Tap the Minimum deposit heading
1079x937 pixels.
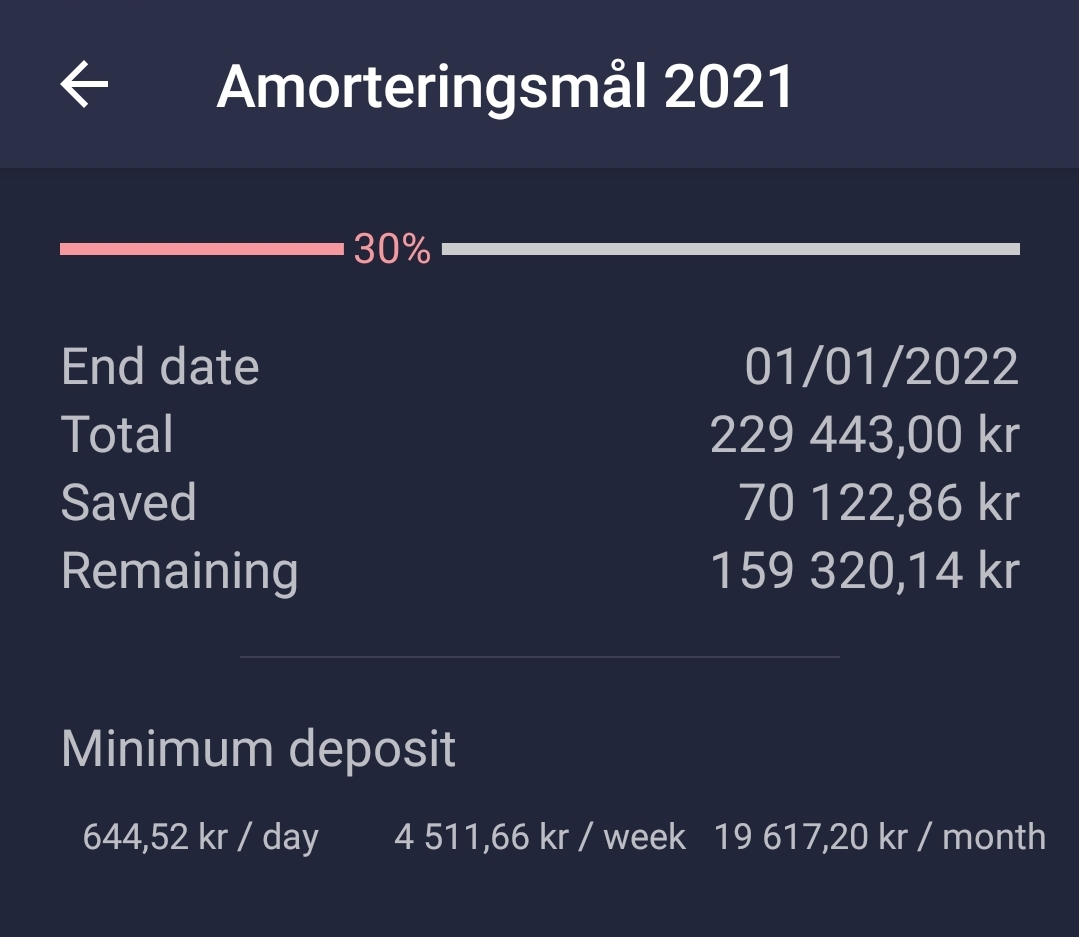[x=258, y=748]
